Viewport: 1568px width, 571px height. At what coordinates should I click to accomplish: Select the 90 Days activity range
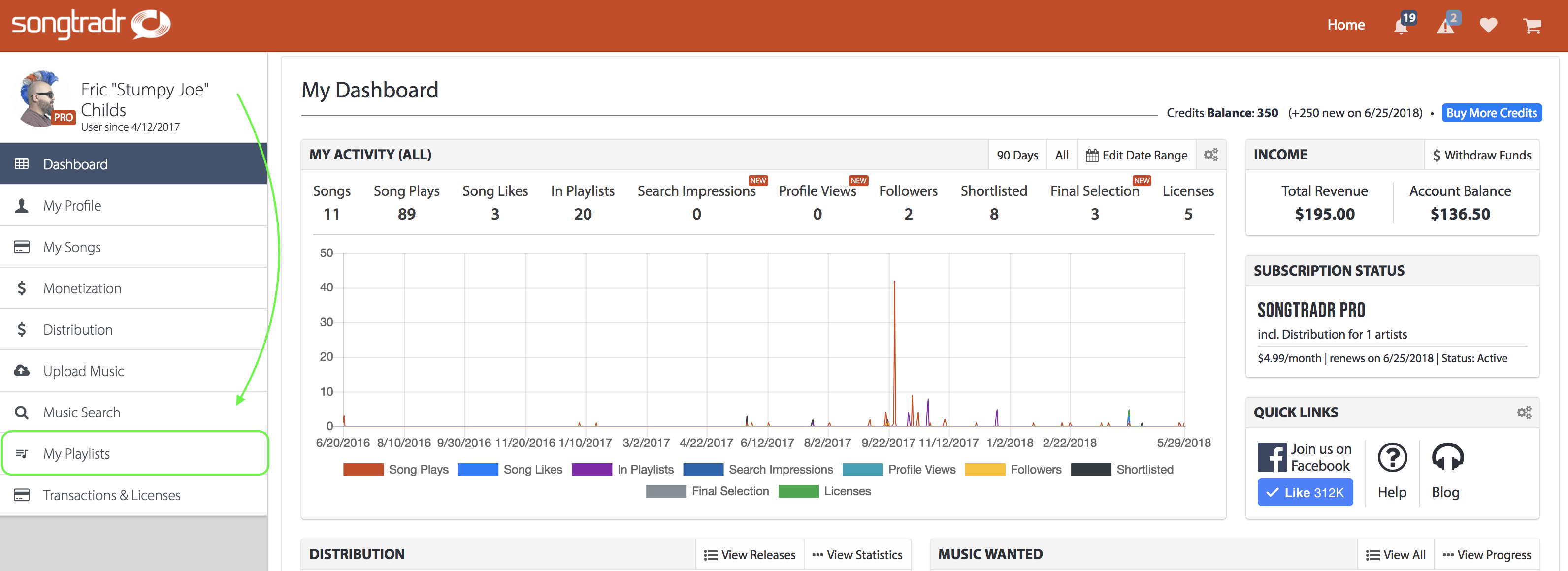pos(1017,155)
